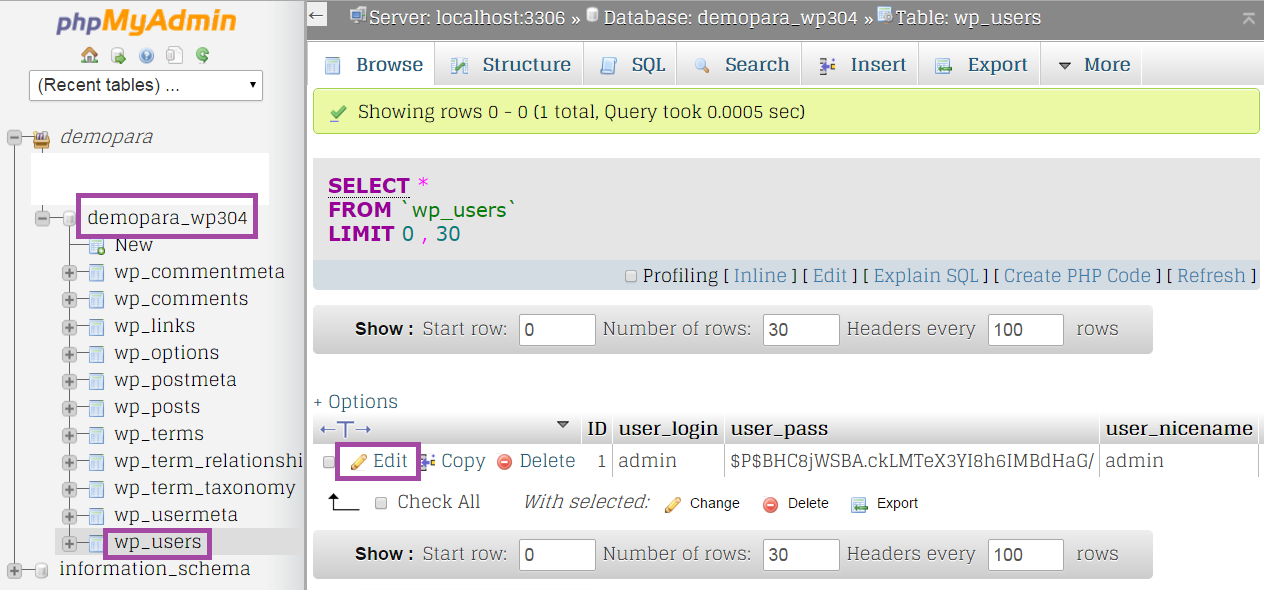1264x590 pixels.
Task: Collapse the demopara_wp304 database node
Action: pyautogui.click(x=42, y=218)
